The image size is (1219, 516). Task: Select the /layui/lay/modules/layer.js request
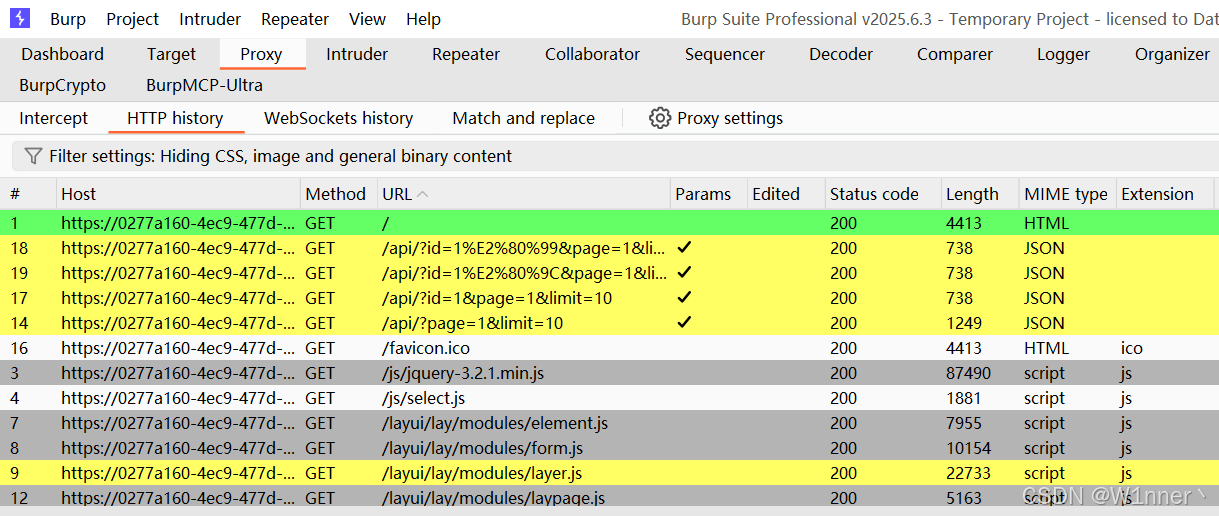click(609, 473)
